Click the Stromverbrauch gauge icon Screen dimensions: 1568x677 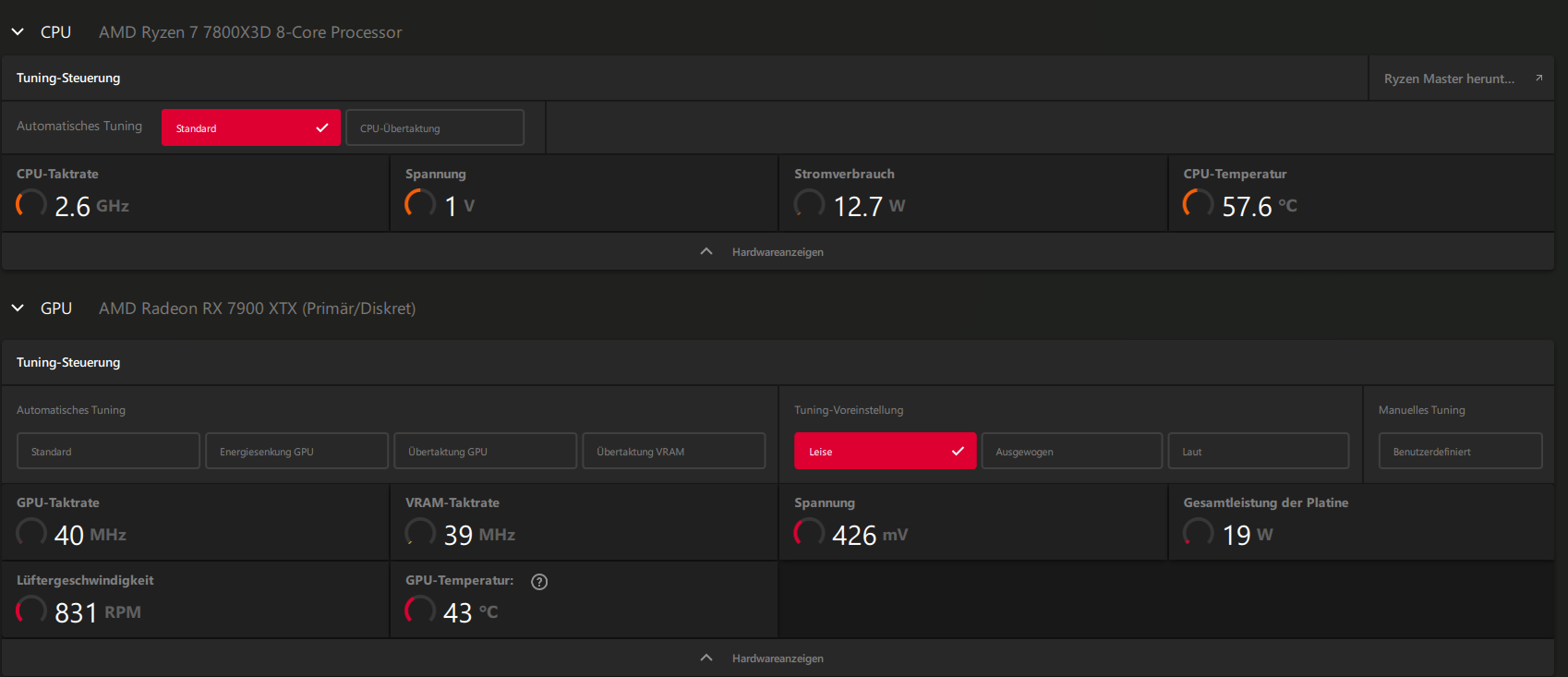point(809,203)
